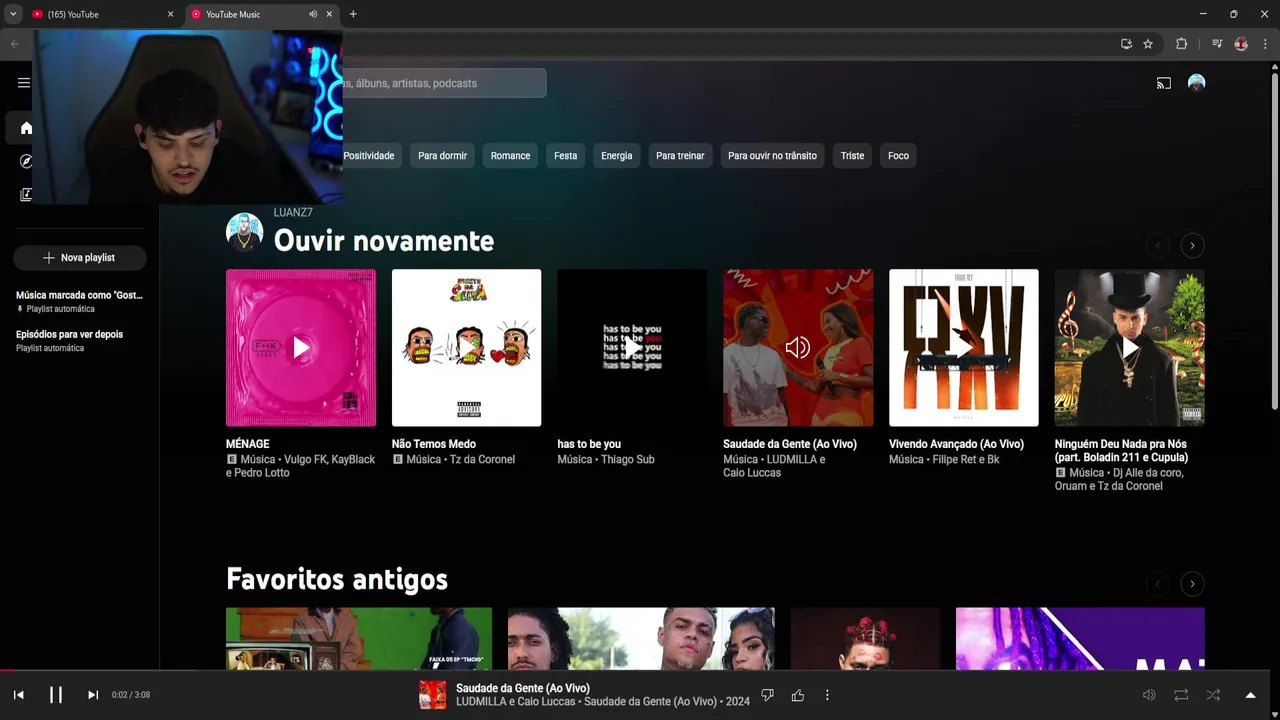Play the has to be you thumbnail
The image size is (1280, 720).
632,348
